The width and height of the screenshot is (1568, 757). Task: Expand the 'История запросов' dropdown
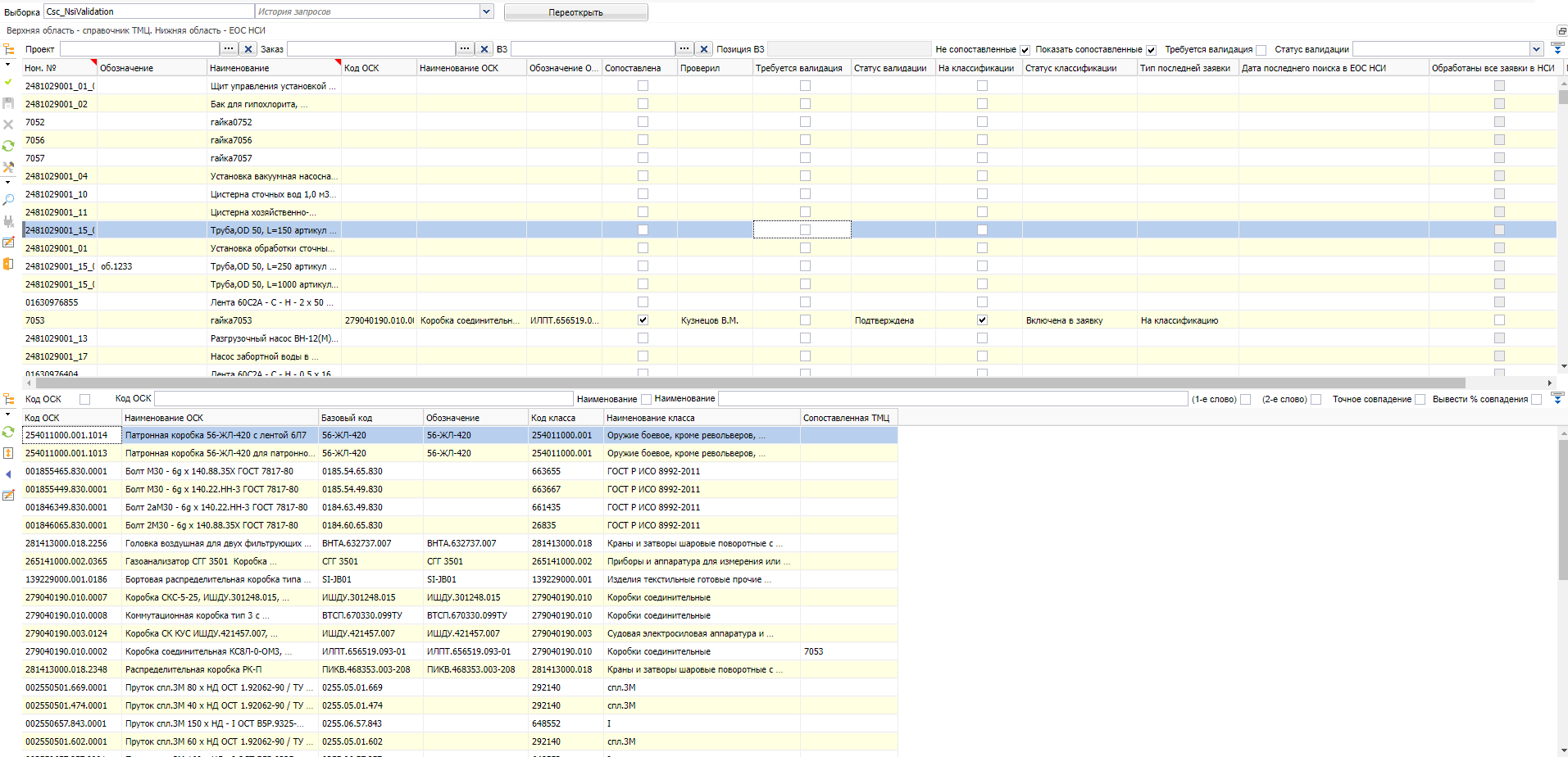point(486,11)
